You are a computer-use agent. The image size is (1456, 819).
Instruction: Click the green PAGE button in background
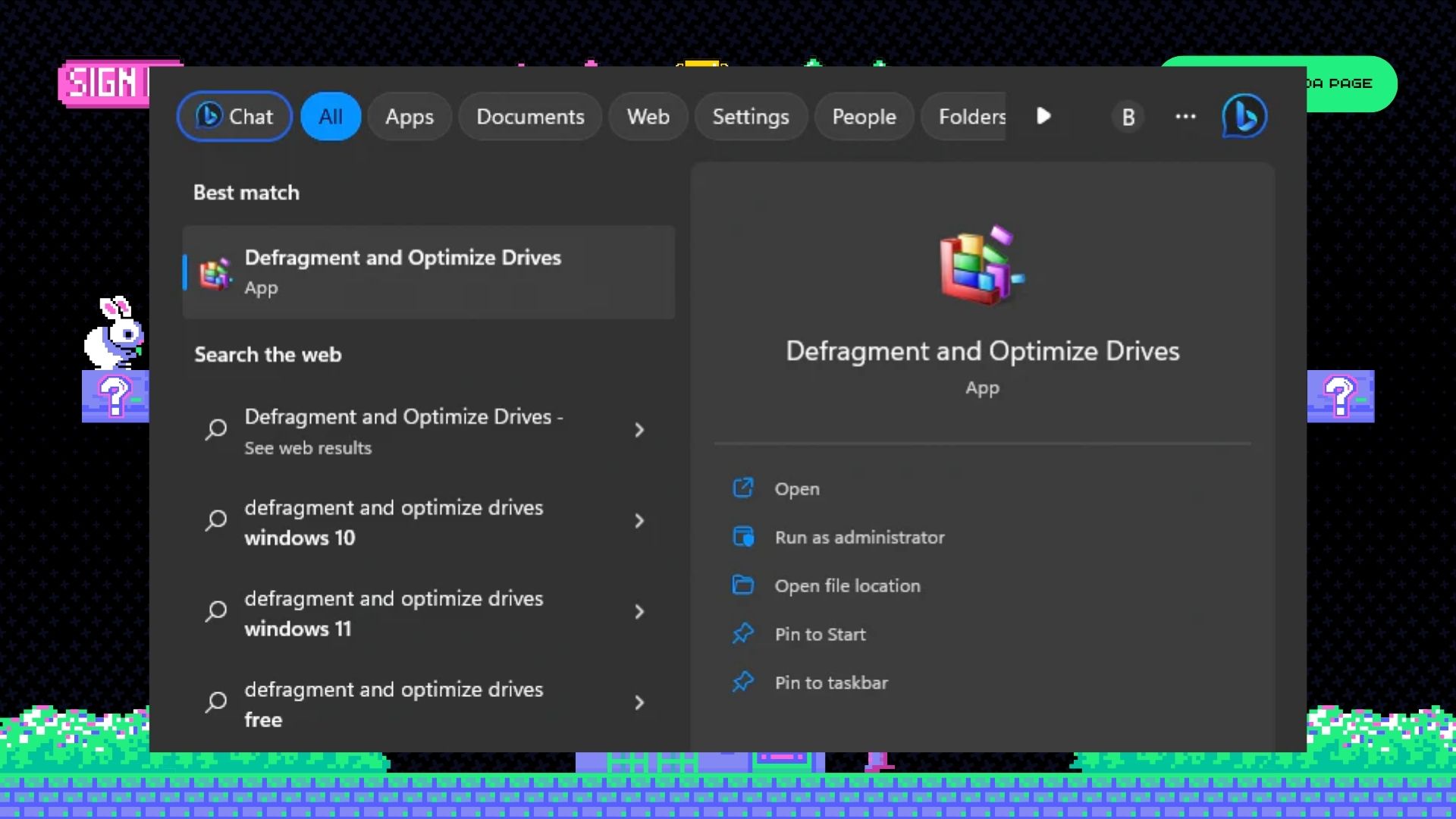coord(1351,83)
